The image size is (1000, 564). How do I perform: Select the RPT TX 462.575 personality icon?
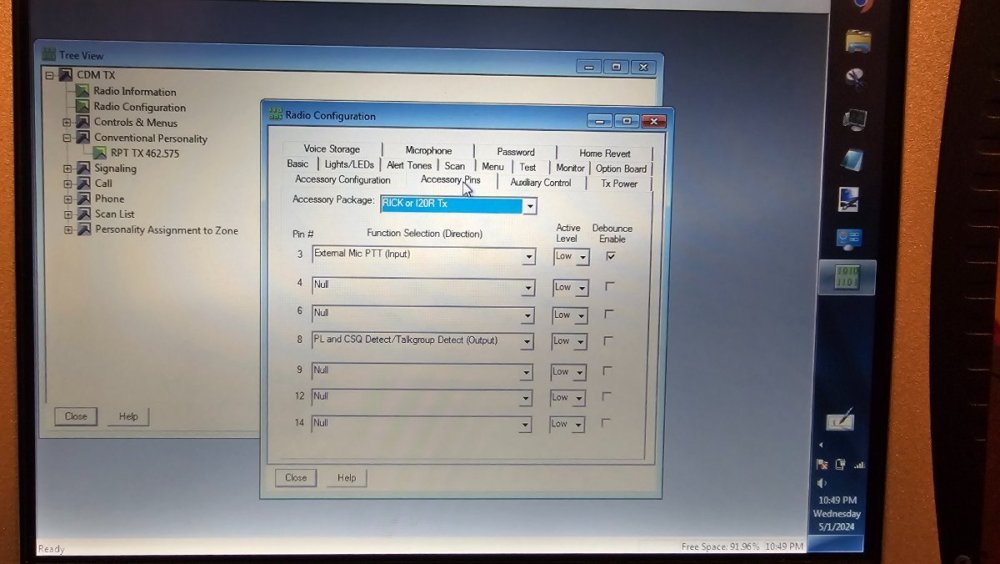pyautogui.click(x=99, y=153)
